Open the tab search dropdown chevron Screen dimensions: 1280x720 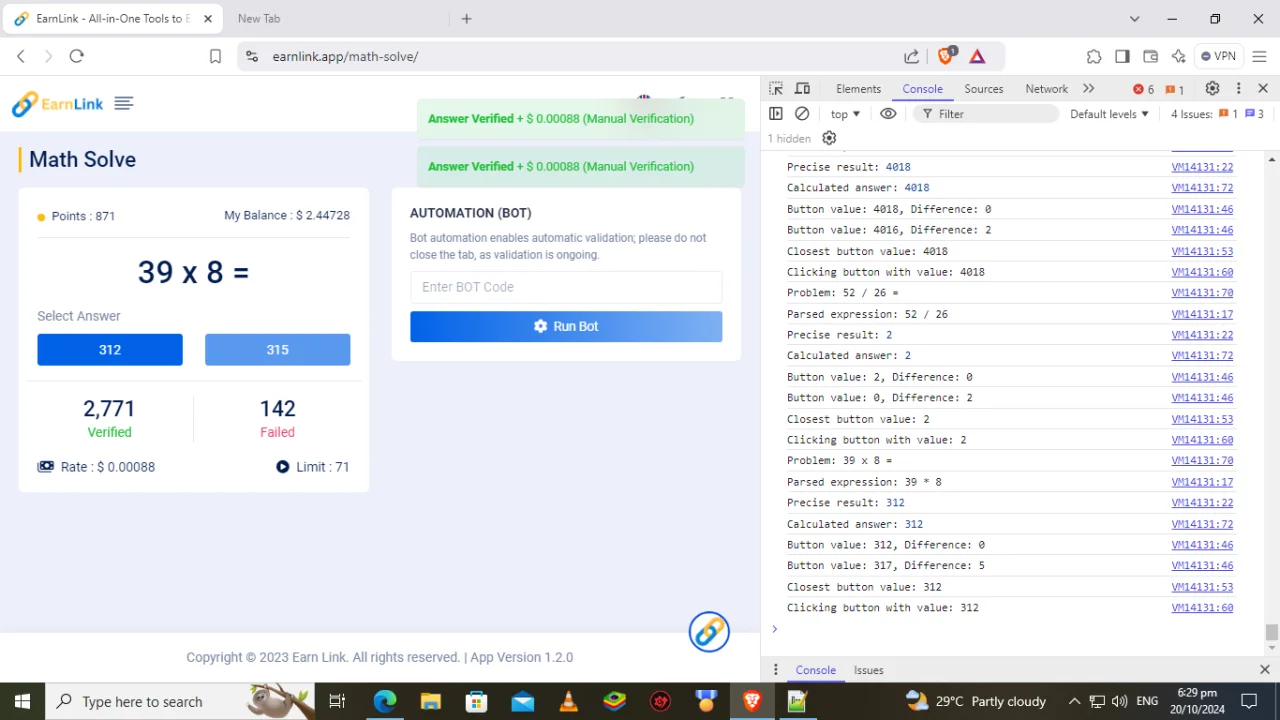[1134, 19]
